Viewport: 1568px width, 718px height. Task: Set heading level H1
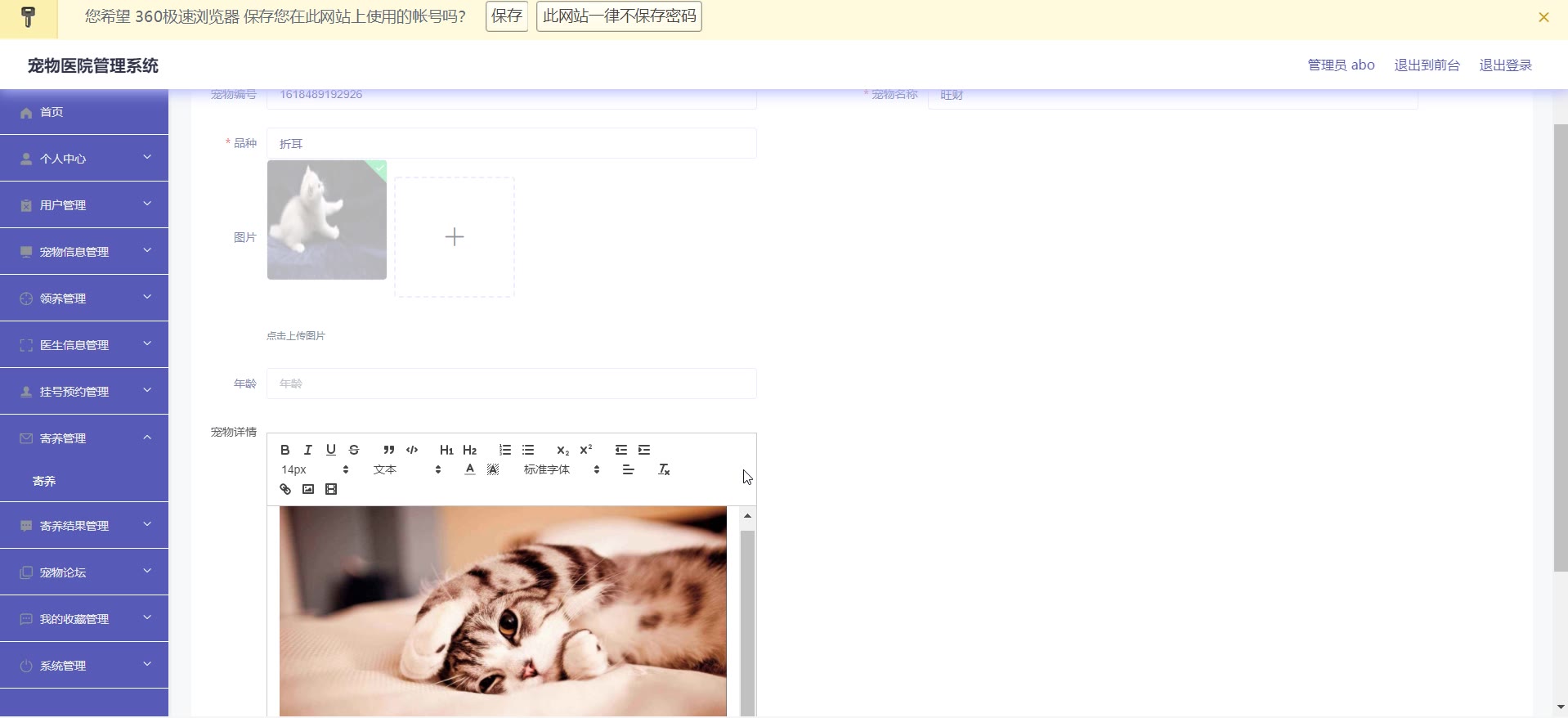tap(446, 450)
